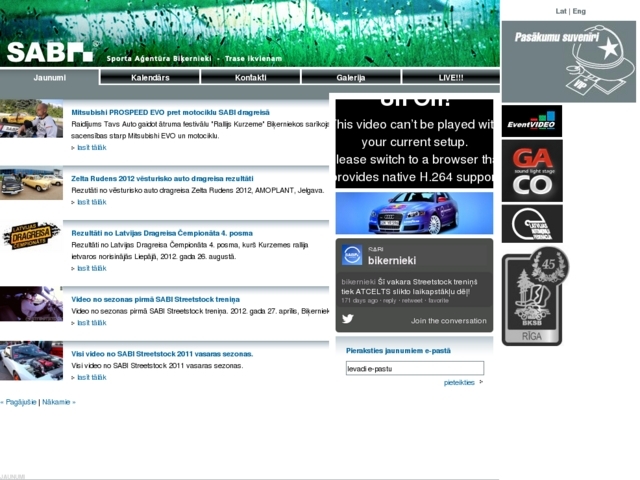Click favorite on the bikernieki tweet
Viewport: 640px width, 480px height.
coord(438,300)
